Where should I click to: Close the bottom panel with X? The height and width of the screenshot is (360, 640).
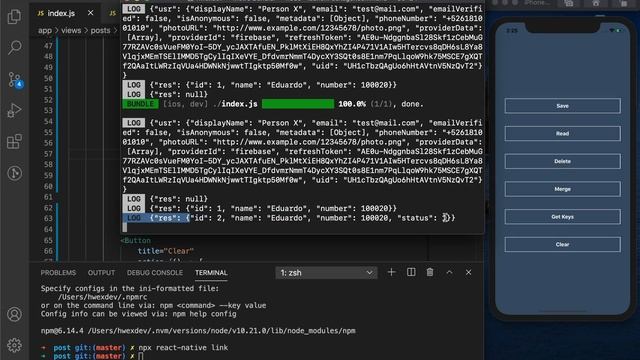pyautogui.click(x=469, y=272)
